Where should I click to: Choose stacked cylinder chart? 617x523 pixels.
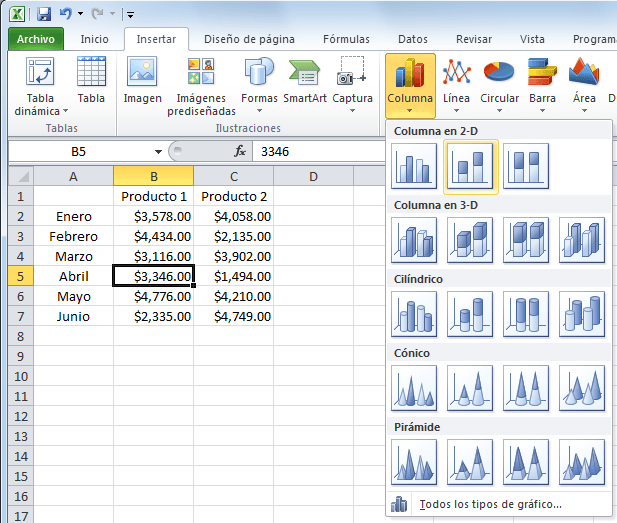[470, 314]
